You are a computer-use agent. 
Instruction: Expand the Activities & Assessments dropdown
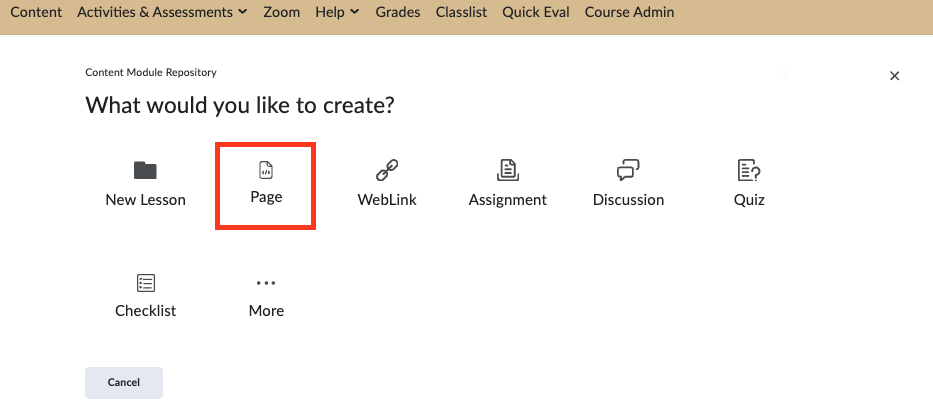tap(162, 13)
